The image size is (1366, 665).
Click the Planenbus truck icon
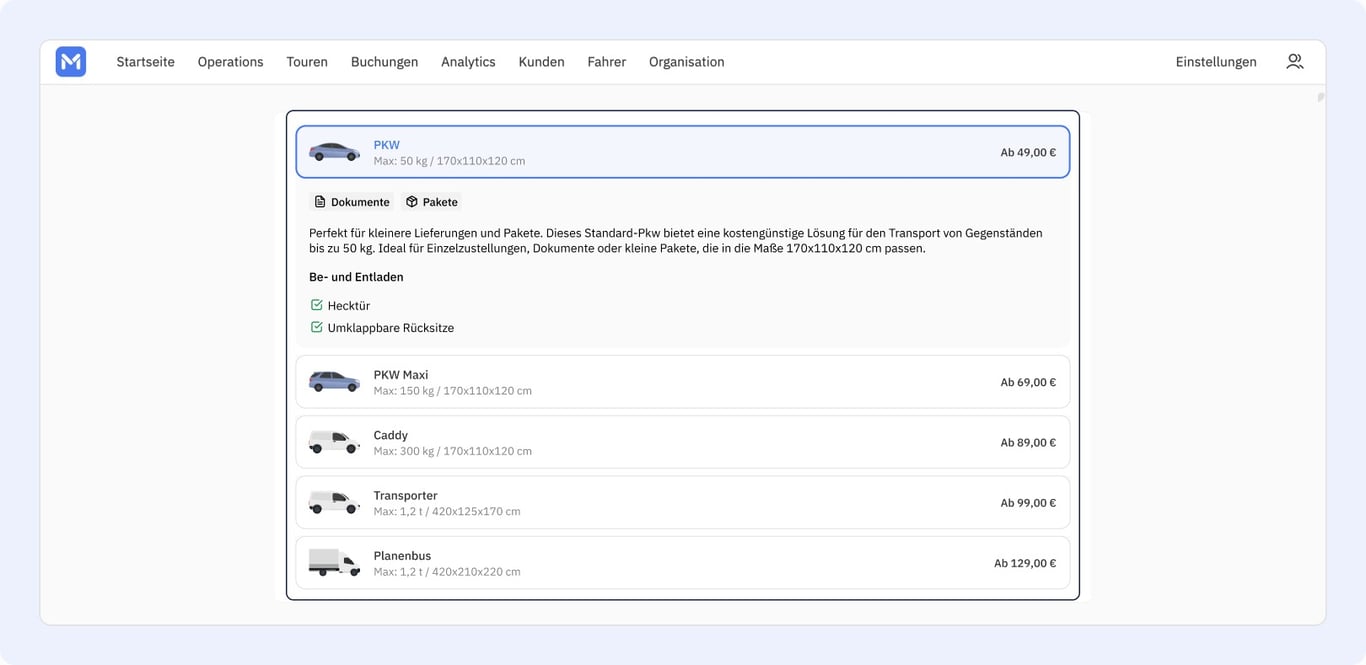coord(334,562)
